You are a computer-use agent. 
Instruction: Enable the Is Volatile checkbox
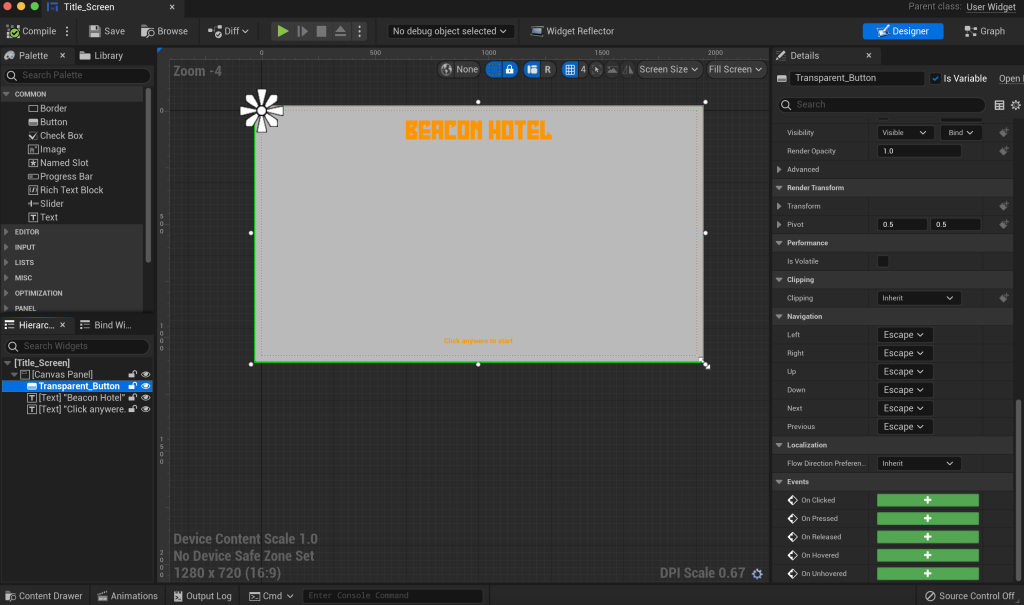tap(883, 261)
